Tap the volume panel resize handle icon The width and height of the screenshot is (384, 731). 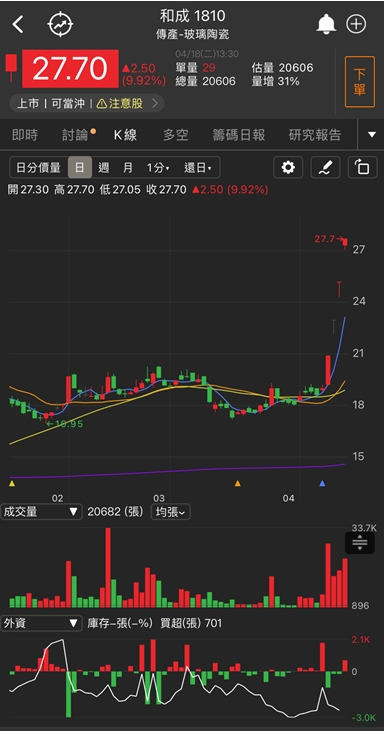pyautogui.click(x=360, y=543)
